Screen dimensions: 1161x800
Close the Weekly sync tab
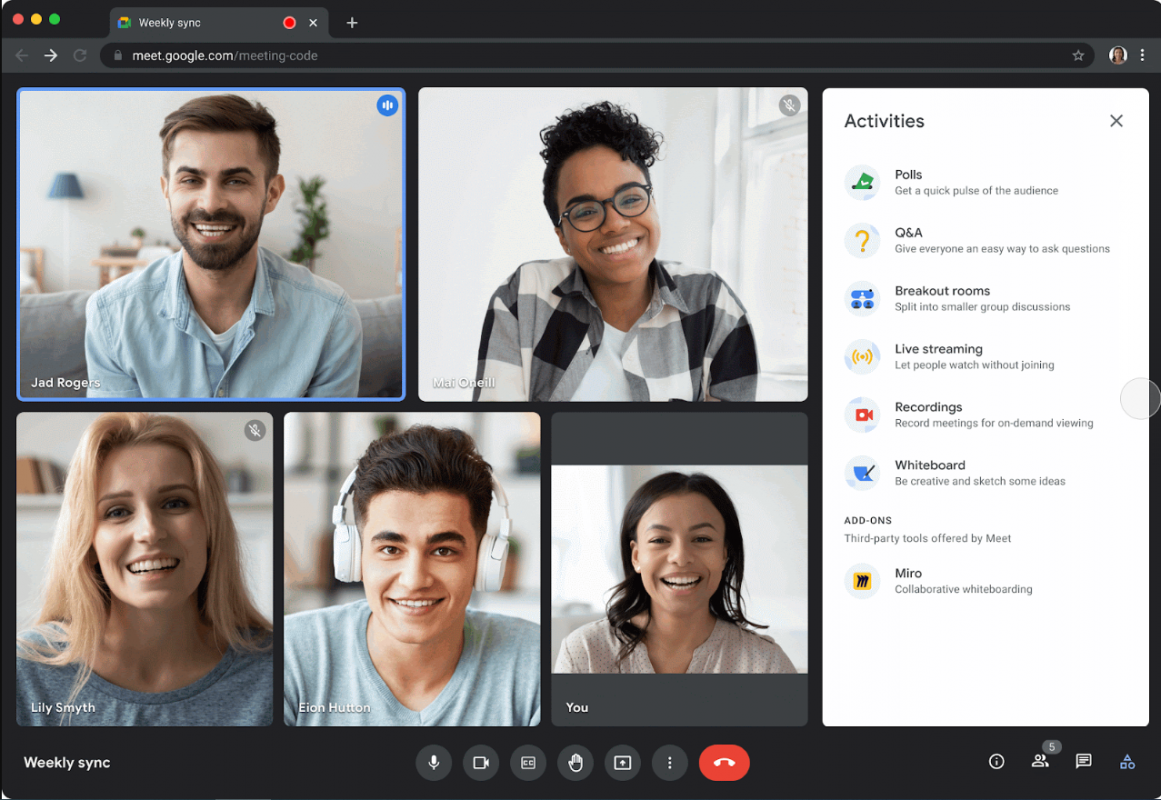pyautogui.click(x=313, y=23)
